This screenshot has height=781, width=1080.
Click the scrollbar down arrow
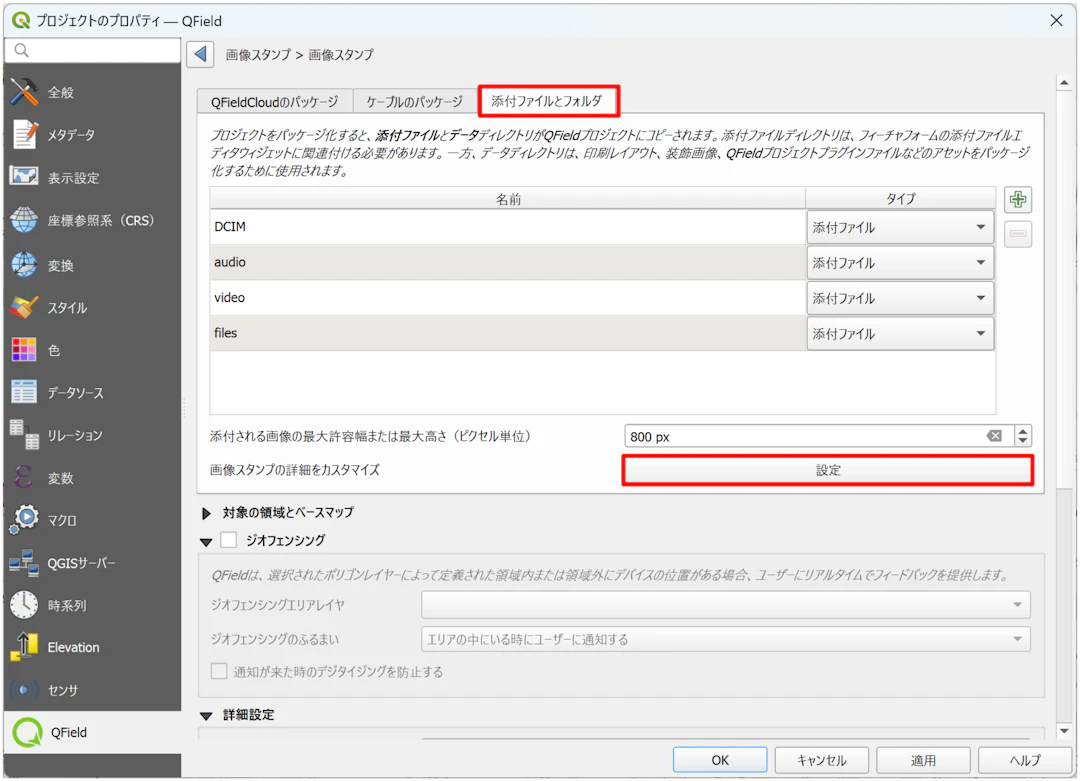coord(1064,731)
